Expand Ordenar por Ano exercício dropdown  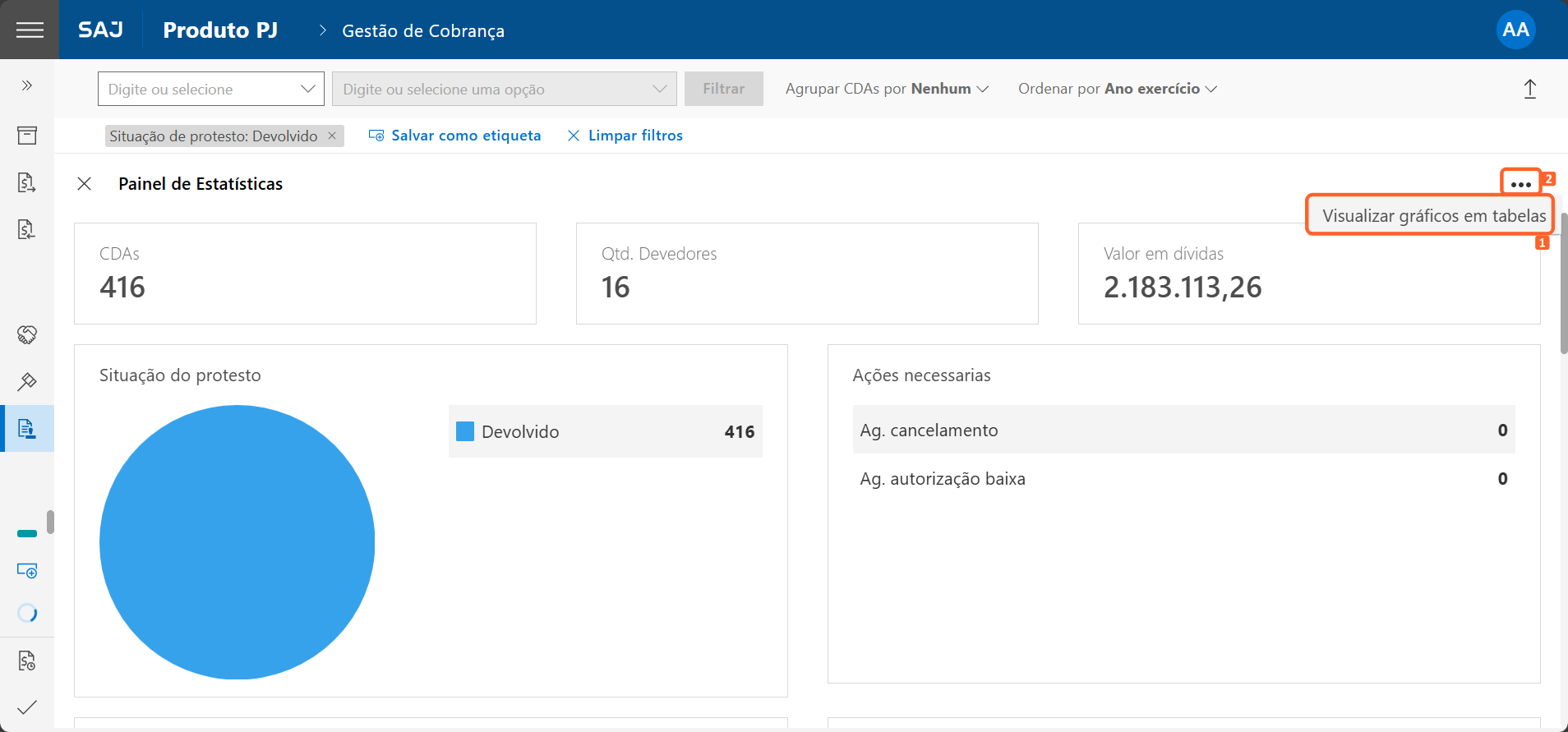click(x=1118, y=89)
